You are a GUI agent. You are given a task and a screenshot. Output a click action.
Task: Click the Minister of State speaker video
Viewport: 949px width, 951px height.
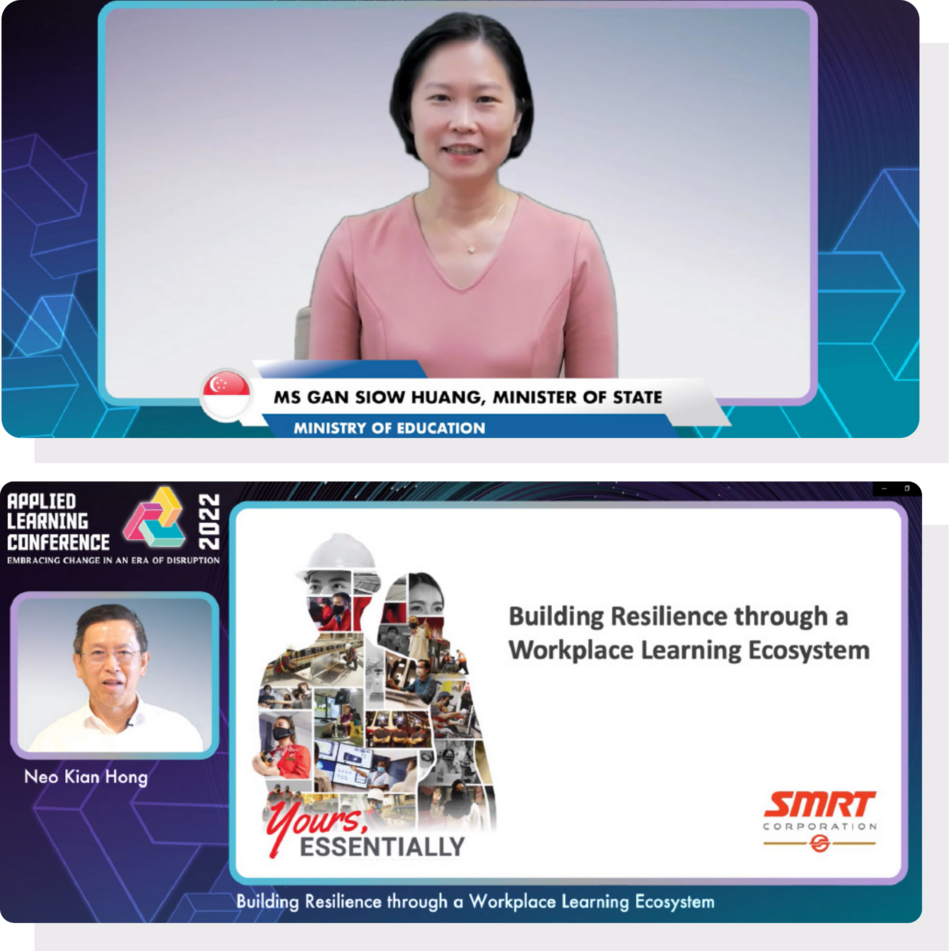coord(458,200)
